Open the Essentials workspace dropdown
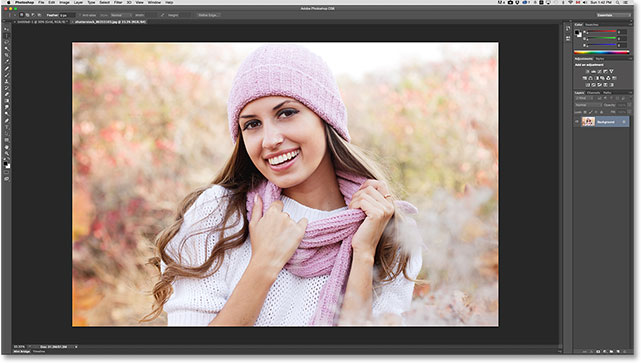This screenshot has width=641, height=363. (613, 15)
